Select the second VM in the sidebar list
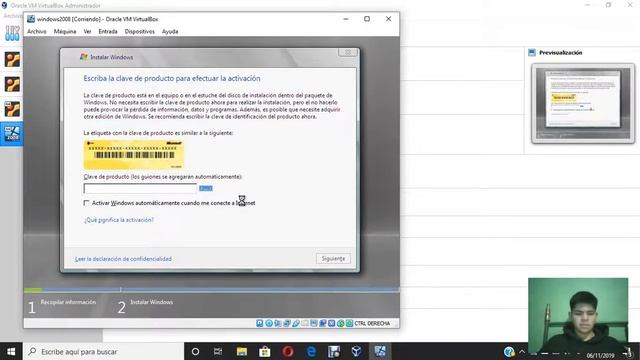This screenshot has height=360, width=640. (12, 84)
